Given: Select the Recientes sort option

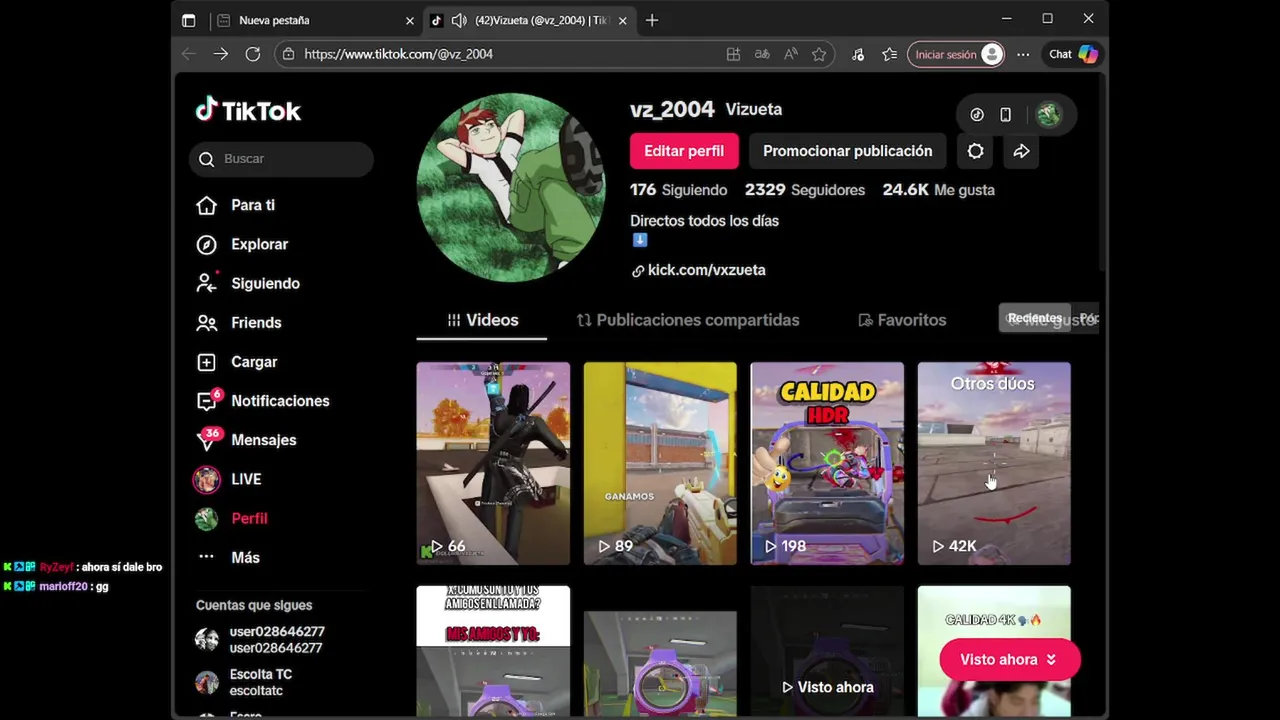Looking at the screenshot, I should [1035, 318].
